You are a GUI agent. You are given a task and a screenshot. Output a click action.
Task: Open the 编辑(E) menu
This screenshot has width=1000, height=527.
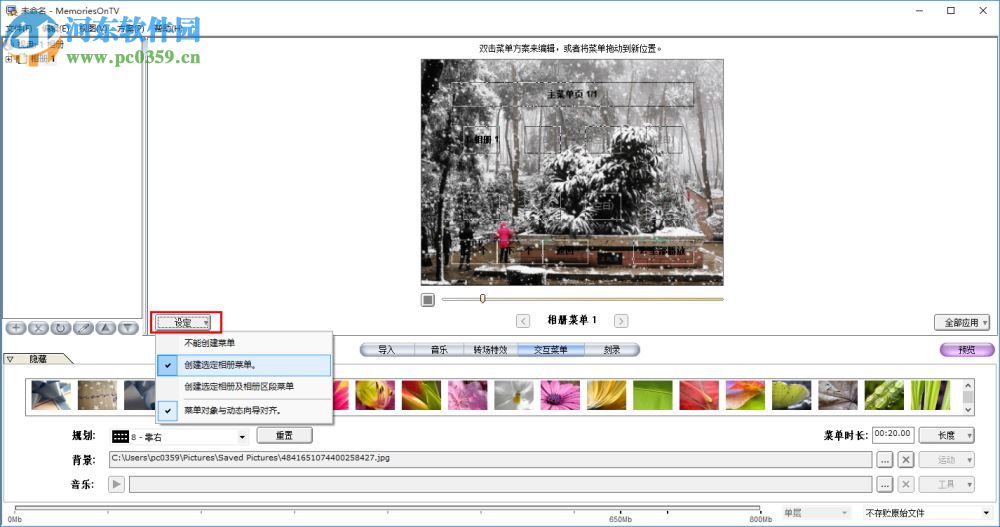click(56, 28)
